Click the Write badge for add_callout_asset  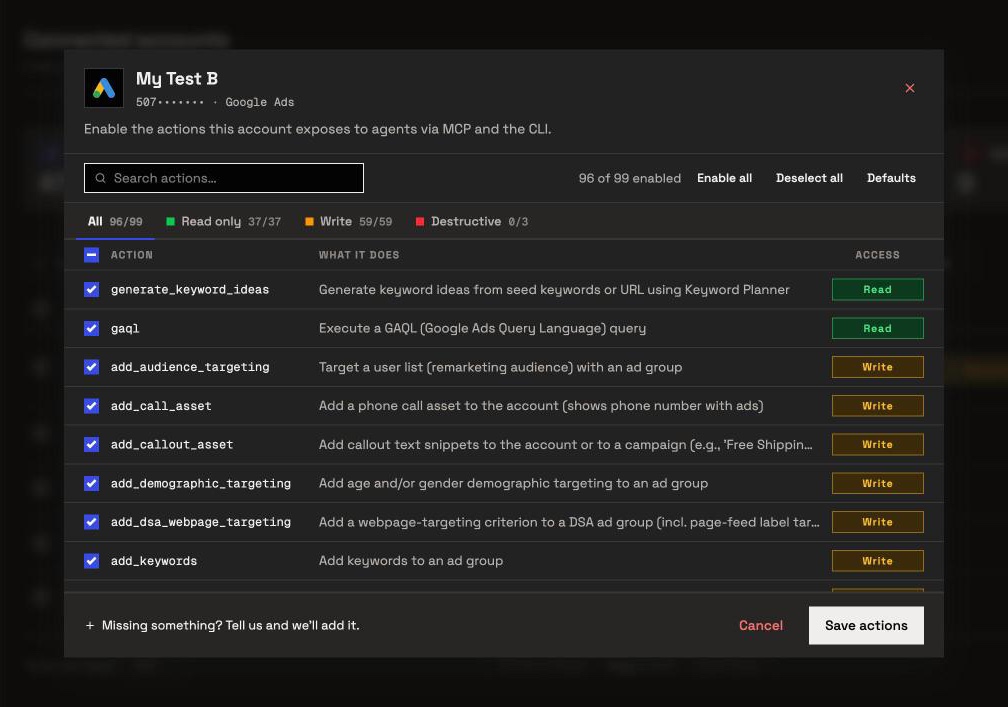878,445
